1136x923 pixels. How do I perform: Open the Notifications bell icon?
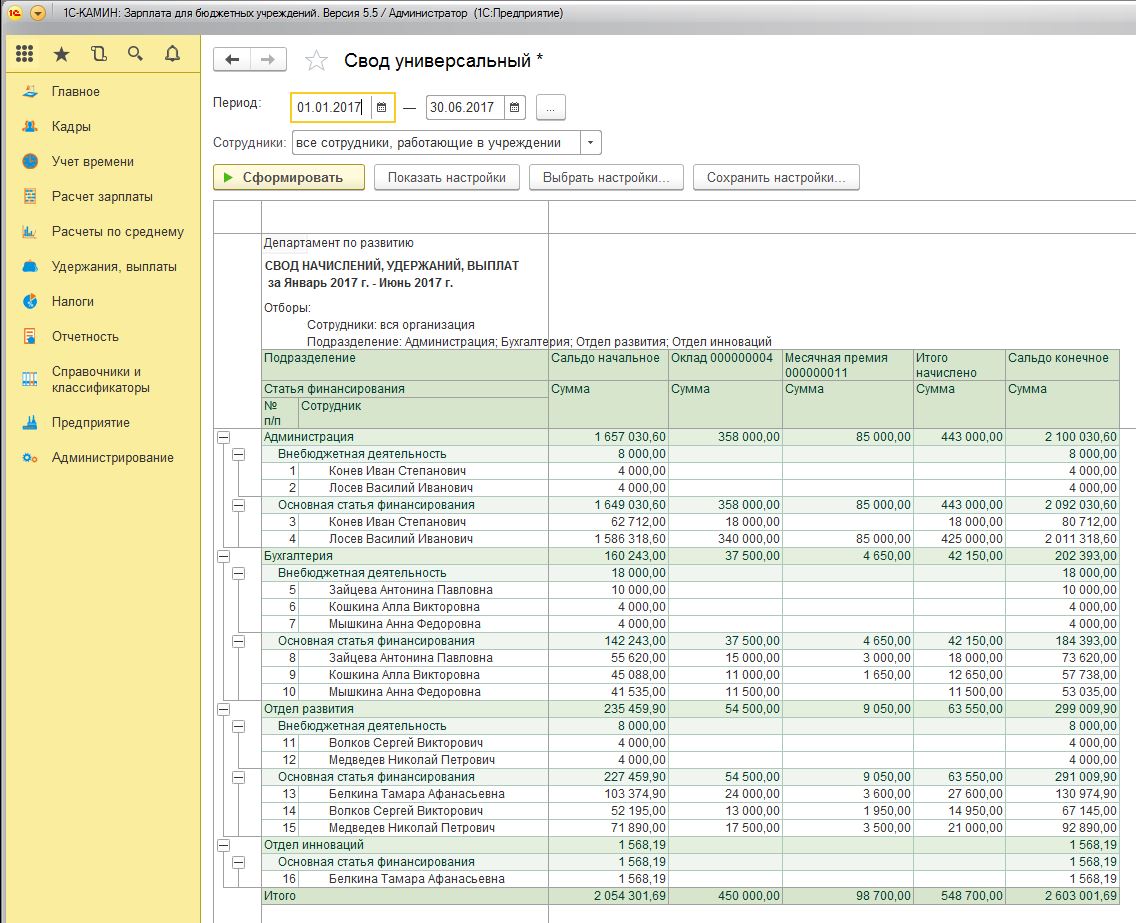[172, 54]
